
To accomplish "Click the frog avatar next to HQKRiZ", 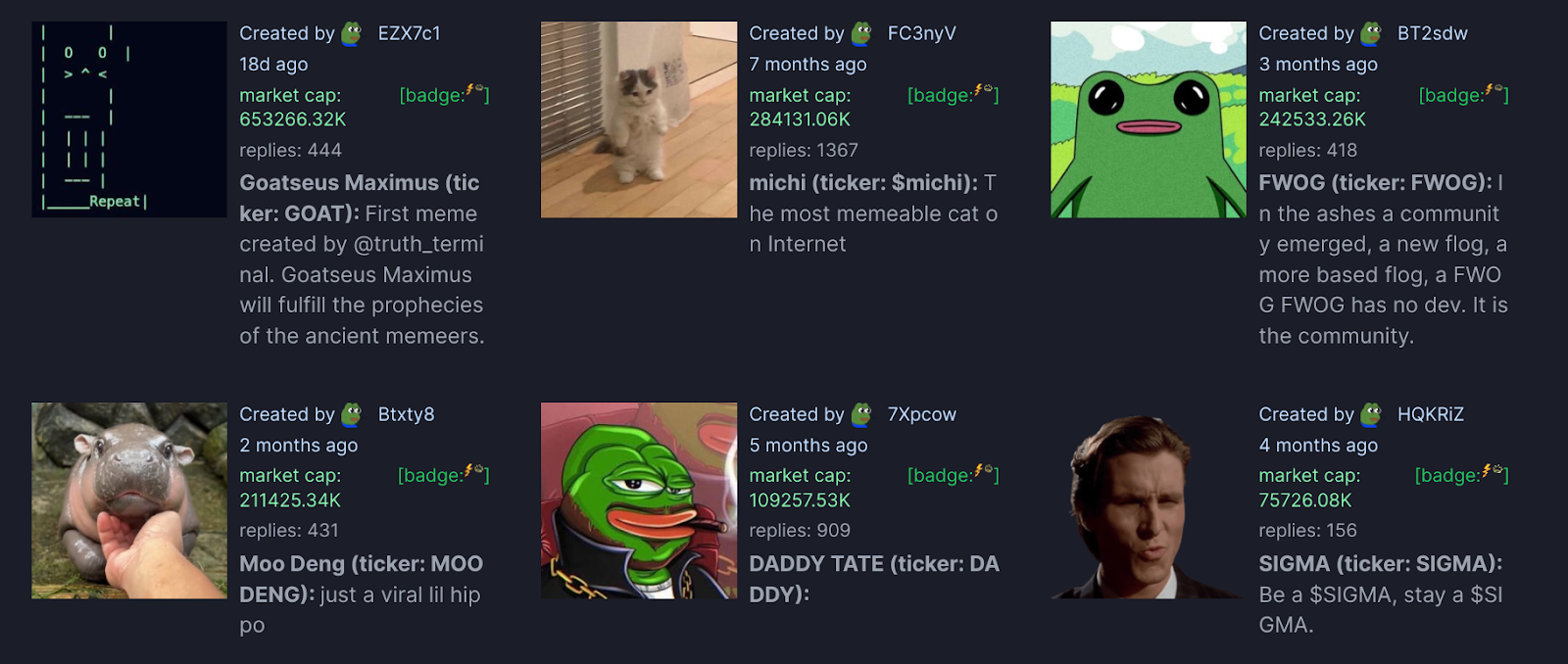I will pos(1371,414).
